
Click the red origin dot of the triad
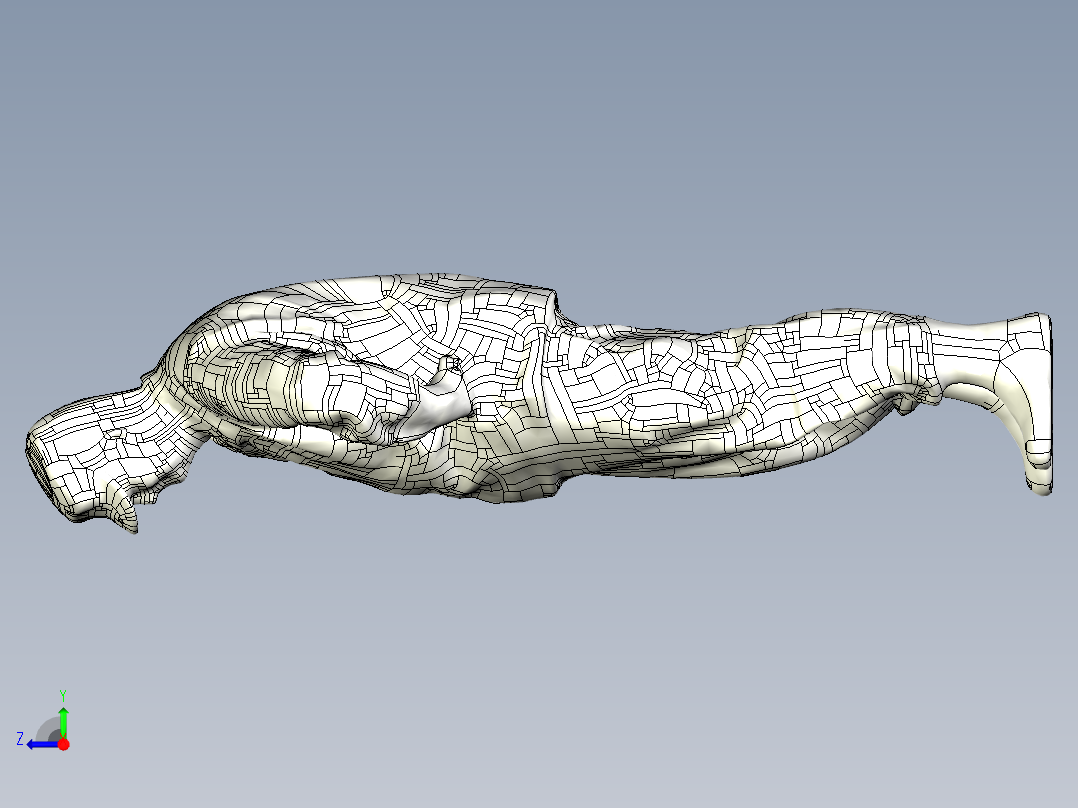pos(63,744)
